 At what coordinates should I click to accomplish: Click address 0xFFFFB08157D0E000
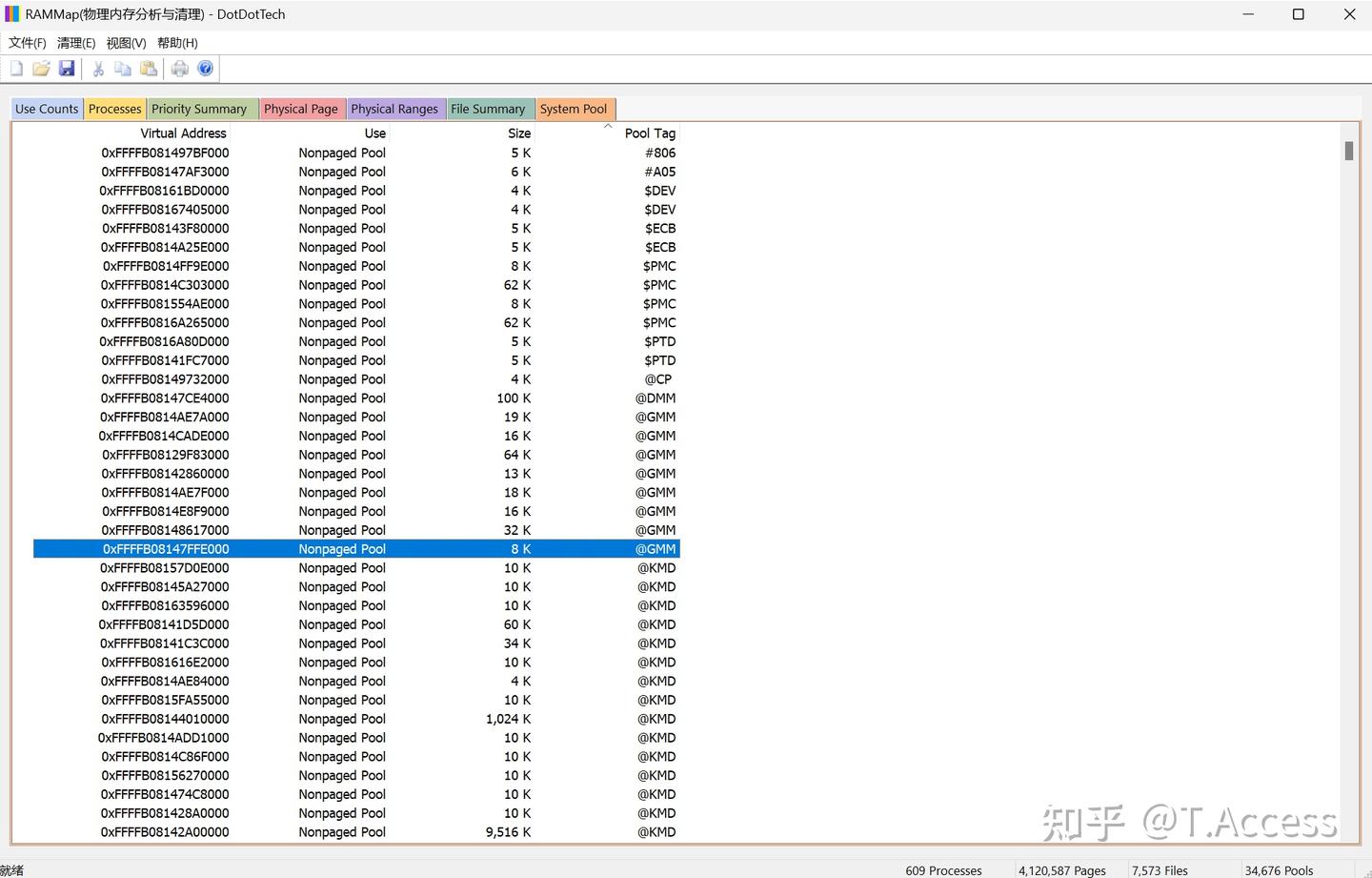coord(165,568)
